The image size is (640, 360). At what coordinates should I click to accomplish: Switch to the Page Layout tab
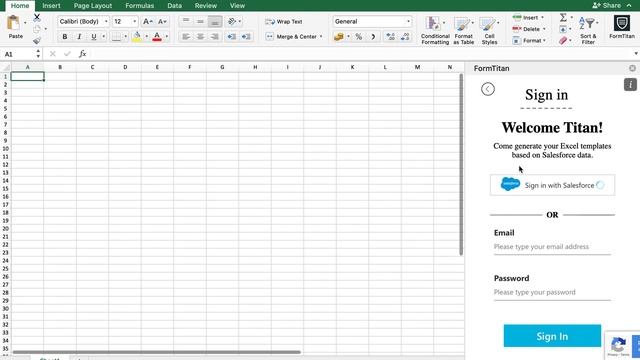click(x=93, y=6)
